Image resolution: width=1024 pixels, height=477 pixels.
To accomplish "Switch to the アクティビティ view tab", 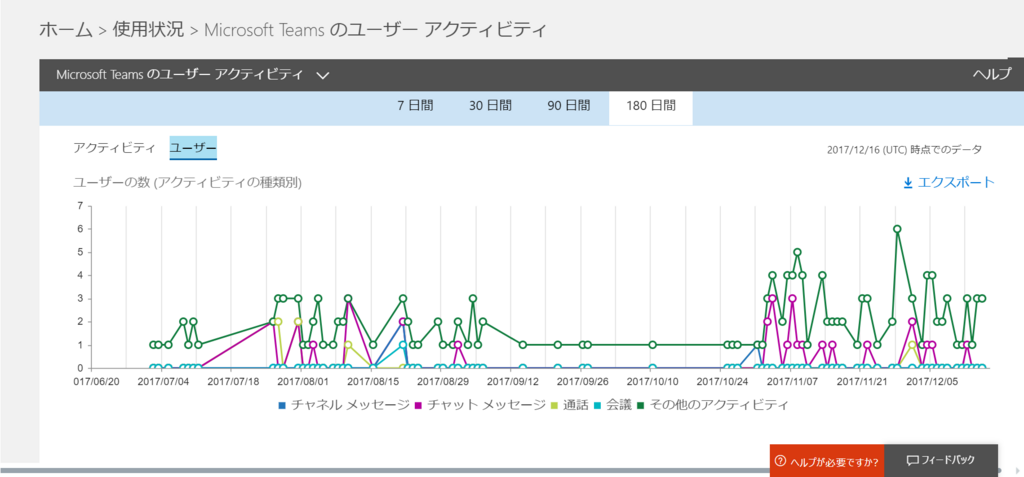I will (x=114, y=148).
